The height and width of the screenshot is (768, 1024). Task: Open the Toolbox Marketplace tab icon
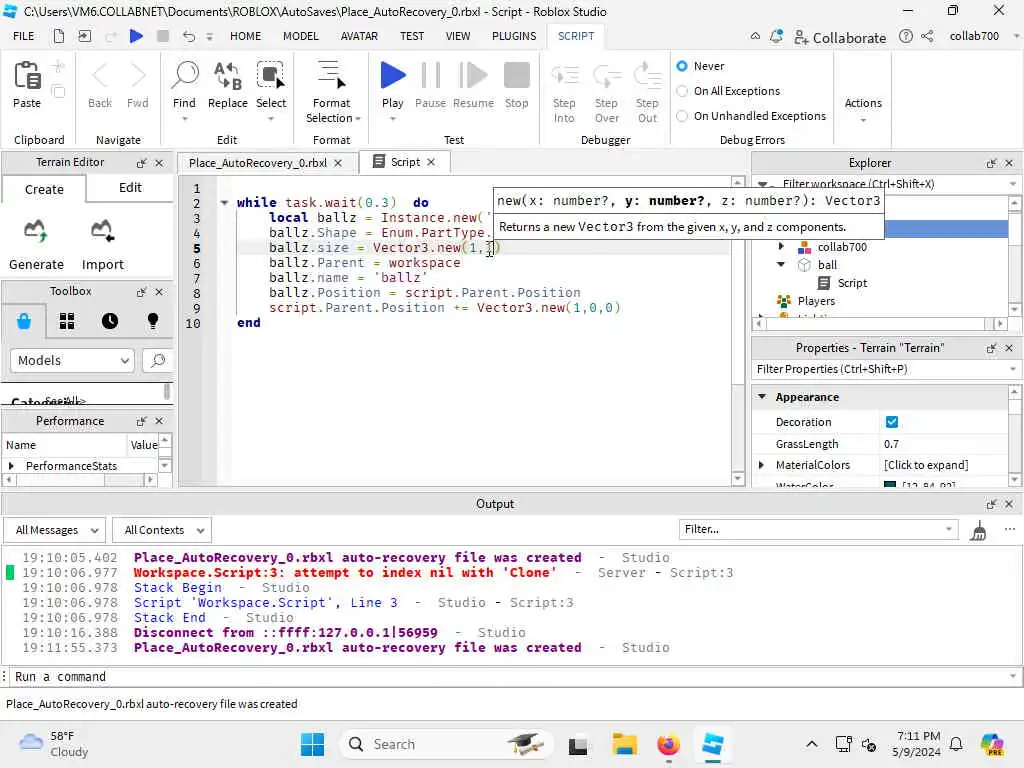(24, 321)
